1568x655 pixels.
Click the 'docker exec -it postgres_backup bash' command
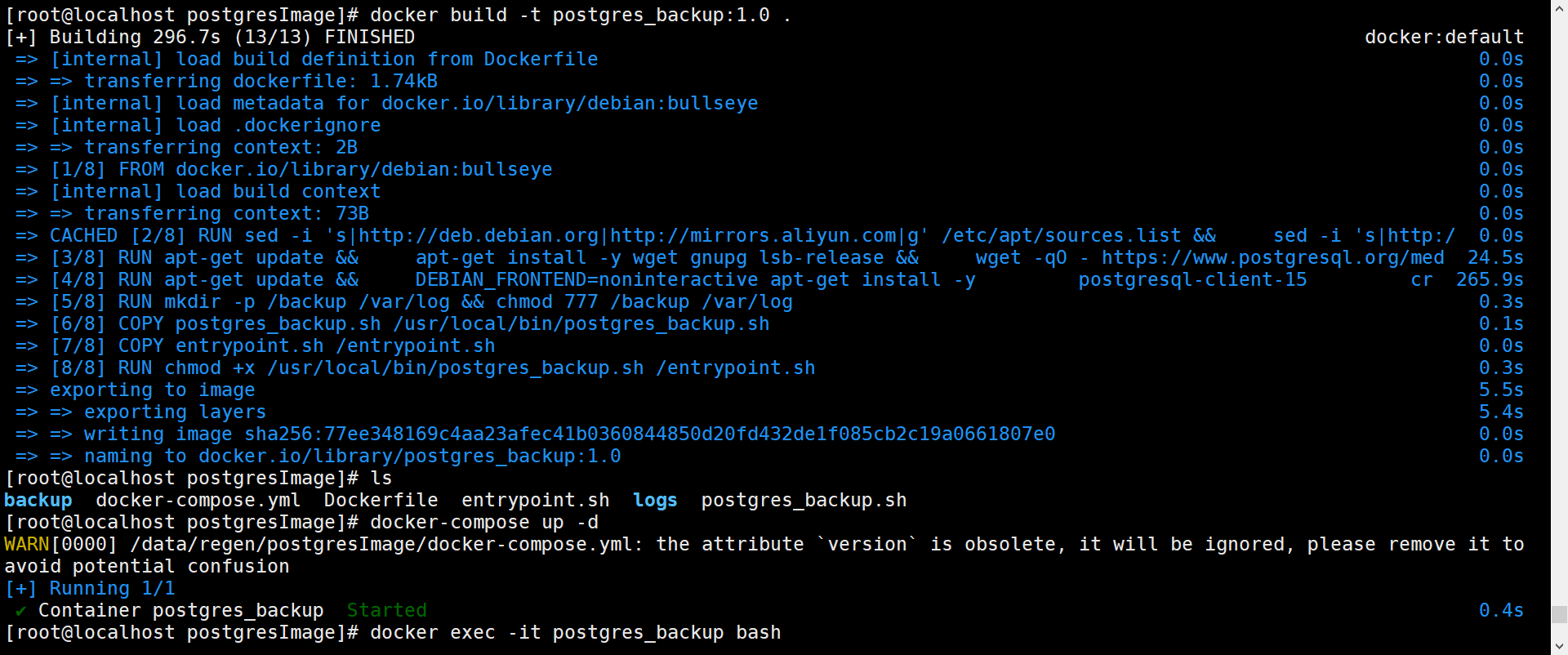click(575, 633)
